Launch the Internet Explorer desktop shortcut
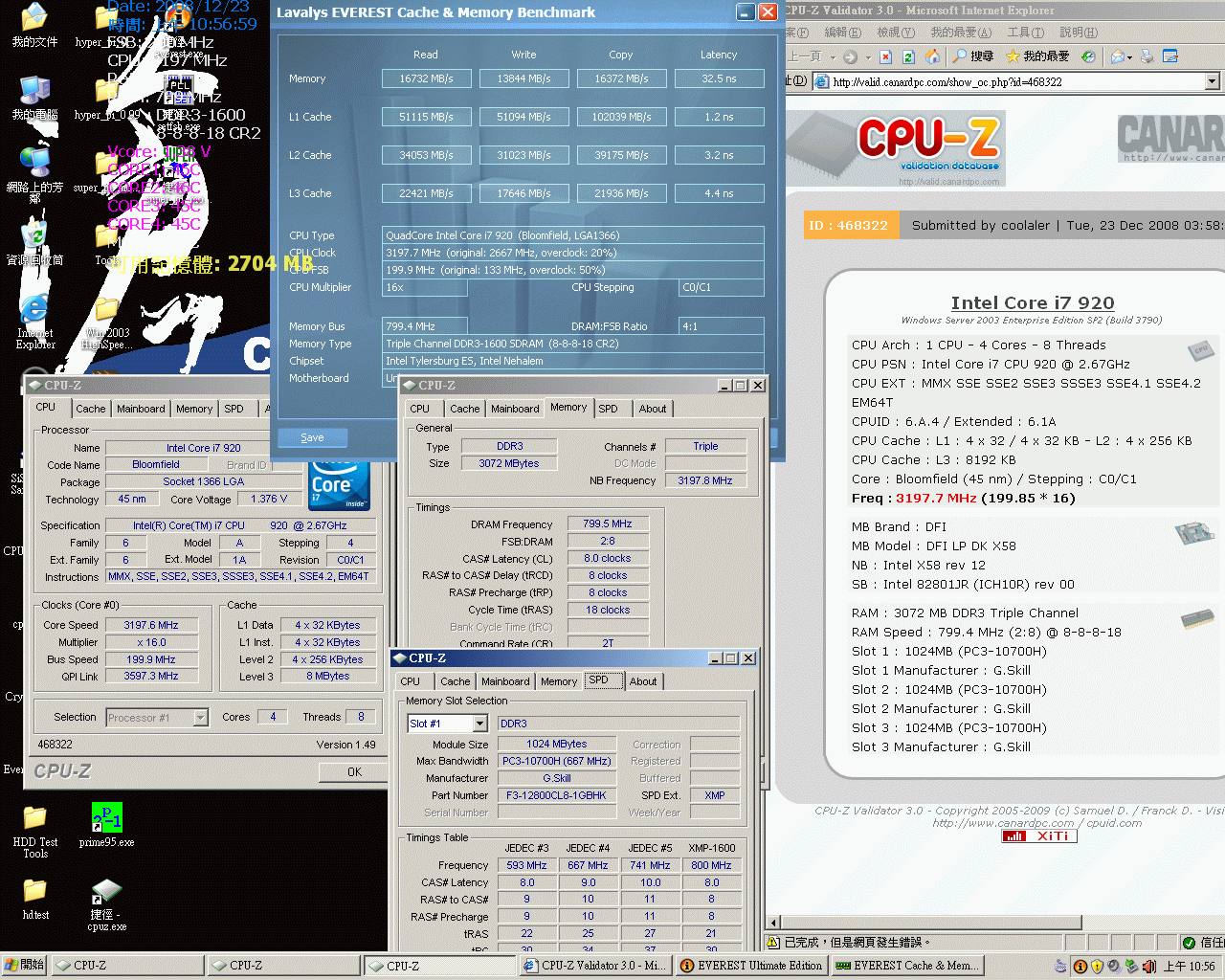This screenshot has height=980, width=1225. click(34, 322)
